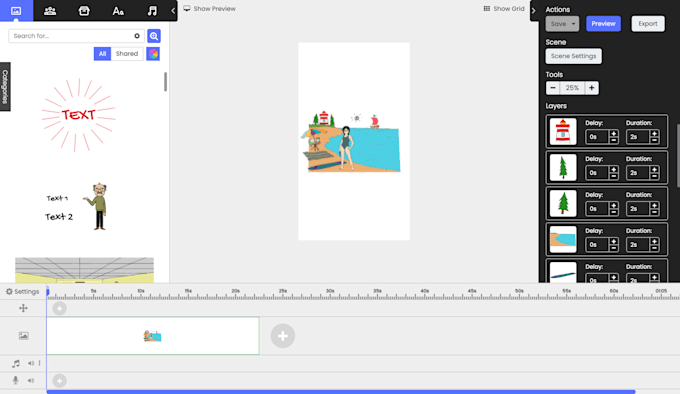
Task: Click Duration field of second pine tree layer
Action: 638,209
